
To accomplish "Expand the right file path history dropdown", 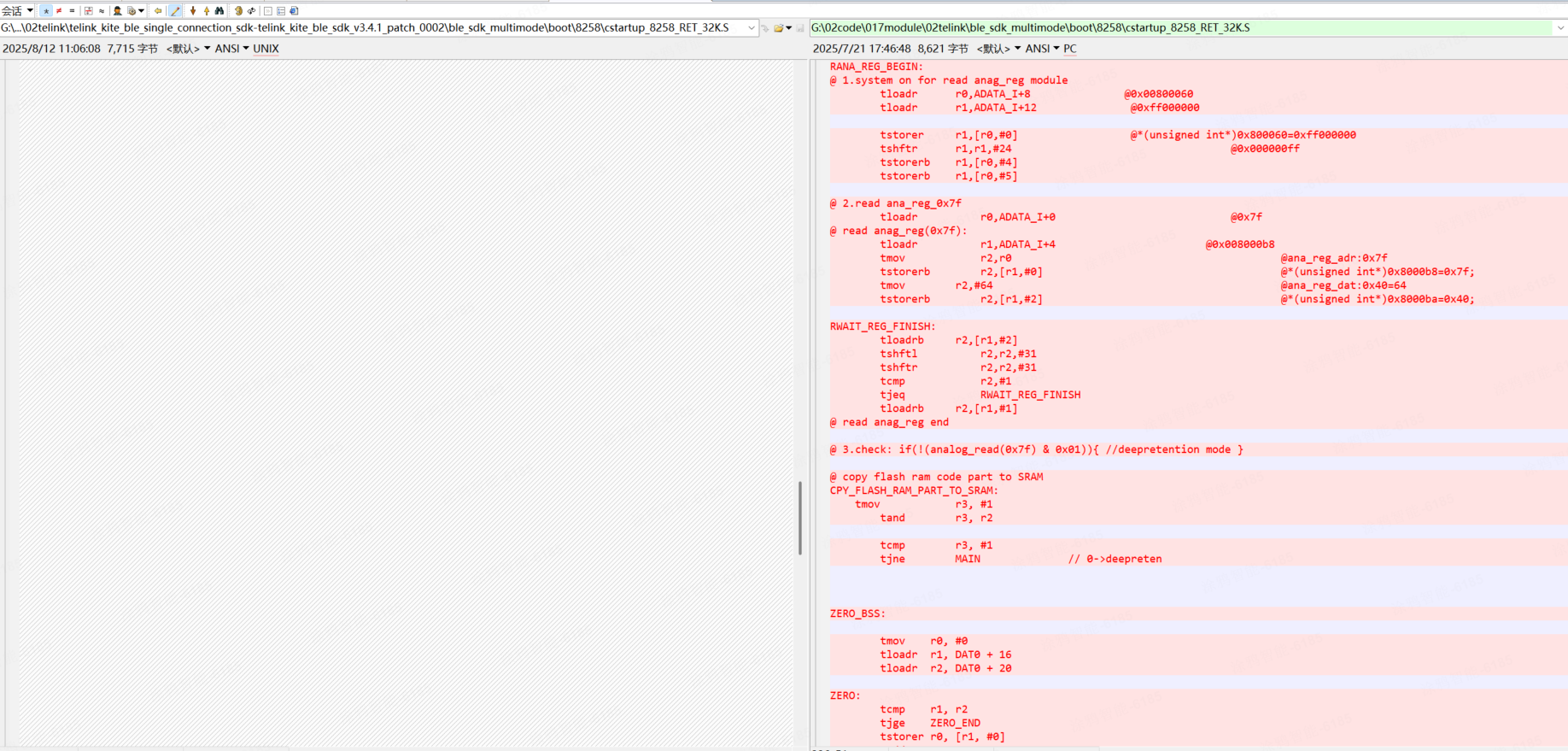I will click(x=1560, y=28).
